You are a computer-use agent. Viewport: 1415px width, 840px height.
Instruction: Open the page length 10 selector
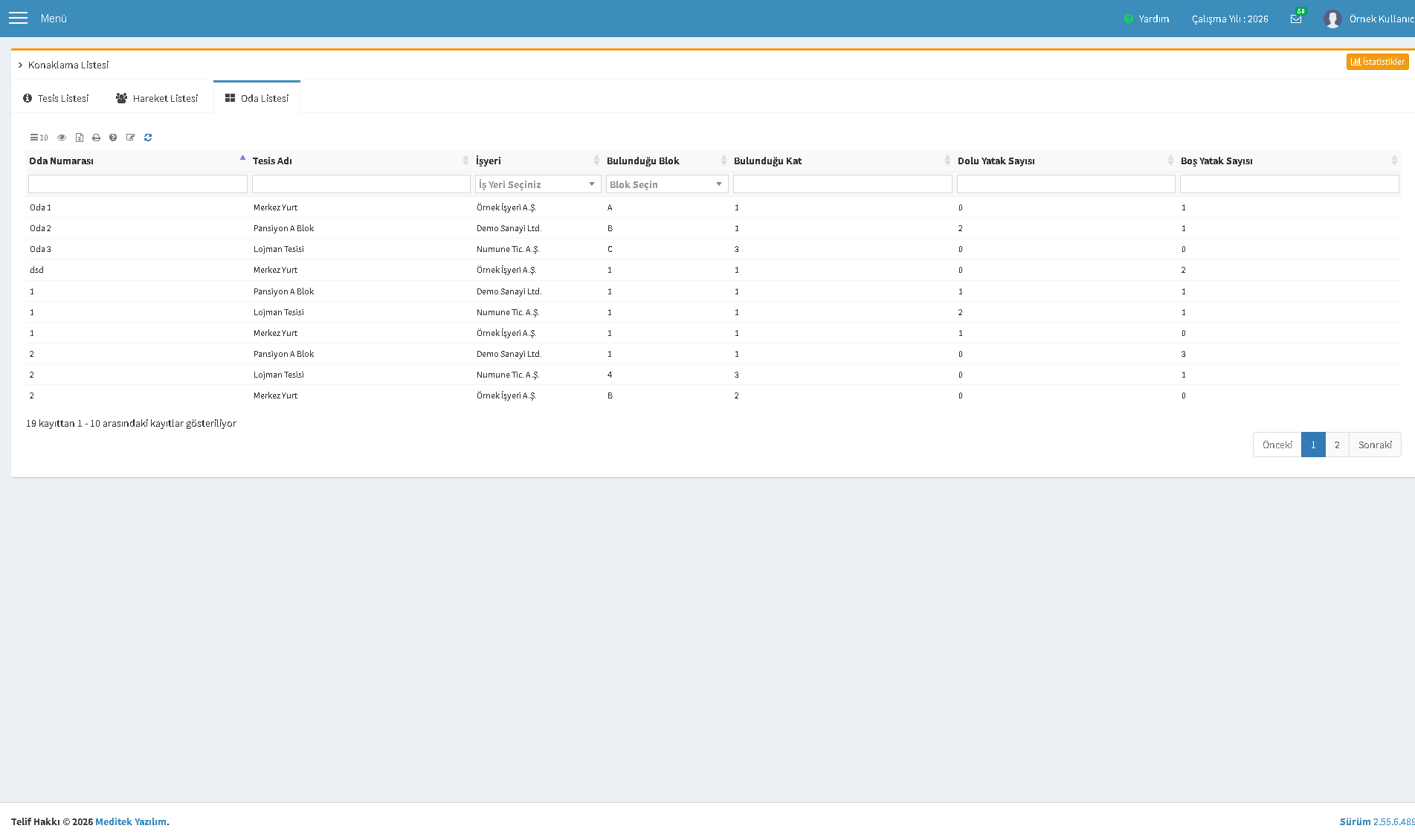point(39,138)
